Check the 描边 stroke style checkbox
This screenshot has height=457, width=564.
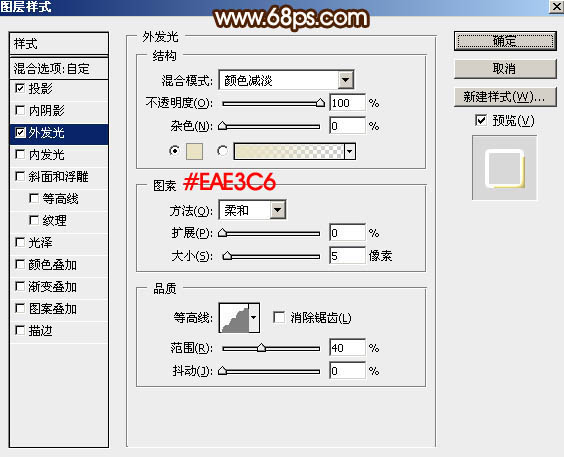(x=20, y=330)
